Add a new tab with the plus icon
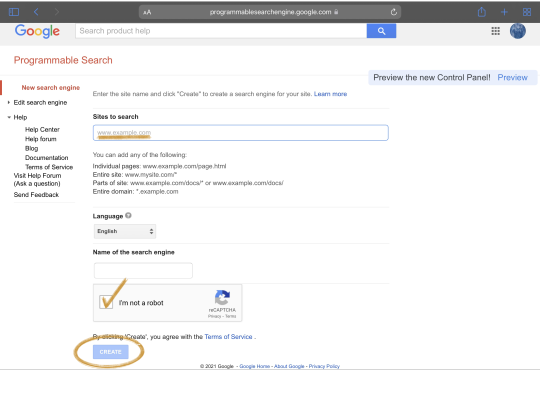Viewport: 540px width, 405px height. tap(504, 12)
